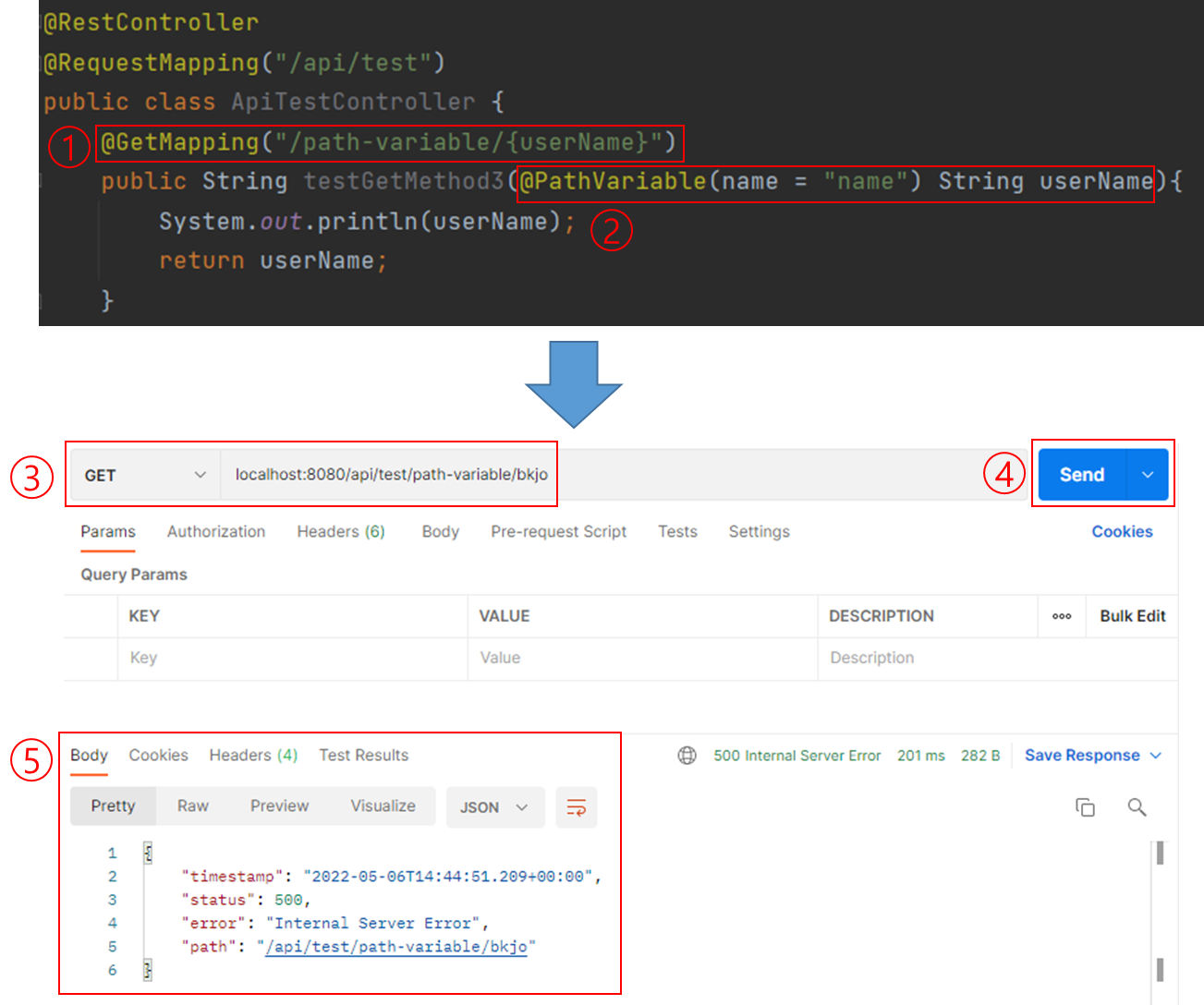1204x1005 pixels.
Task: Click the Bulk Edit button
Action: click(x=1133, y=616)
